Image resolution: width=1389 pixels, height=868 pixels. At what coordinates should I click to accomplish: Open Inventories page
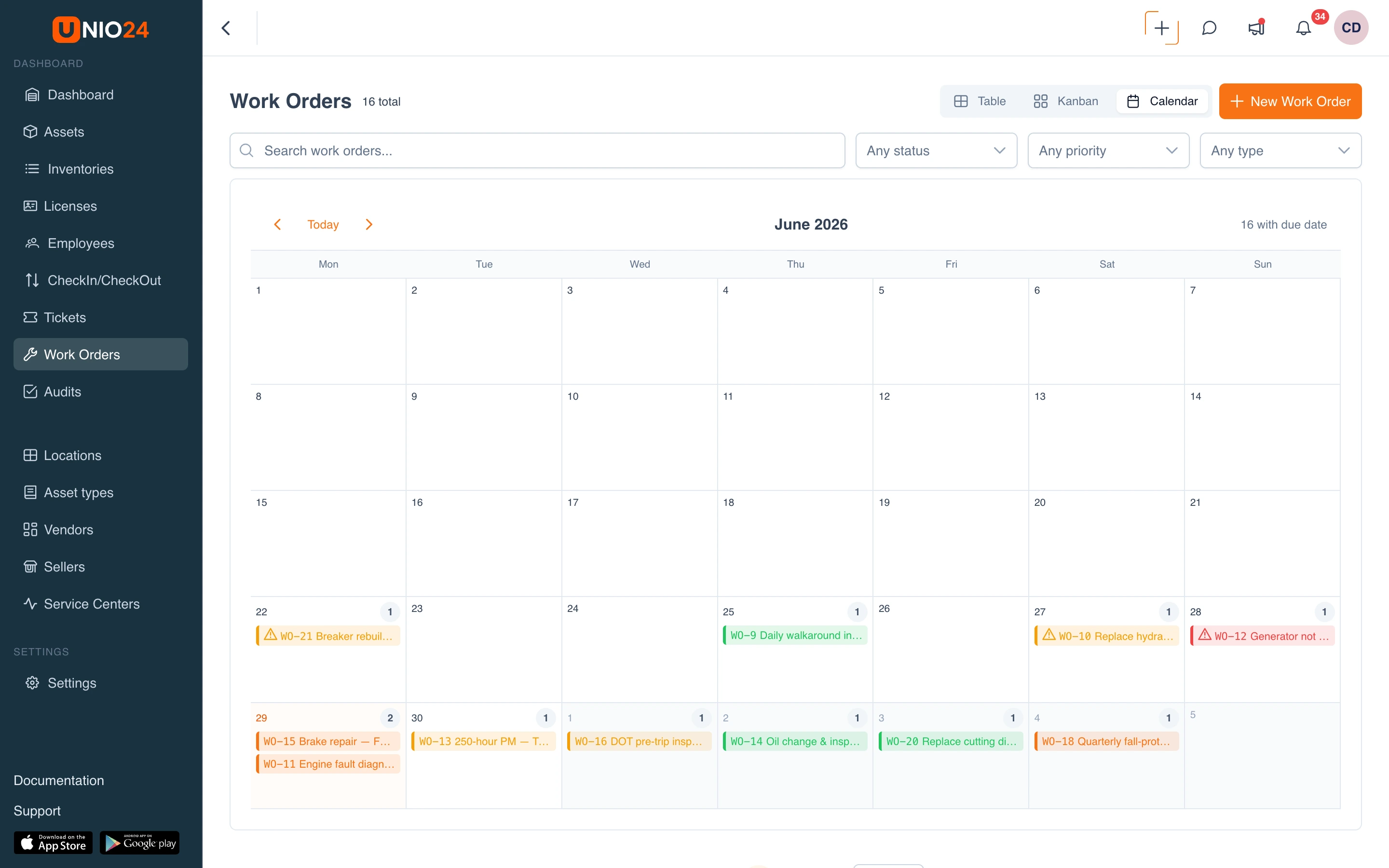click(x=100, y=169)
